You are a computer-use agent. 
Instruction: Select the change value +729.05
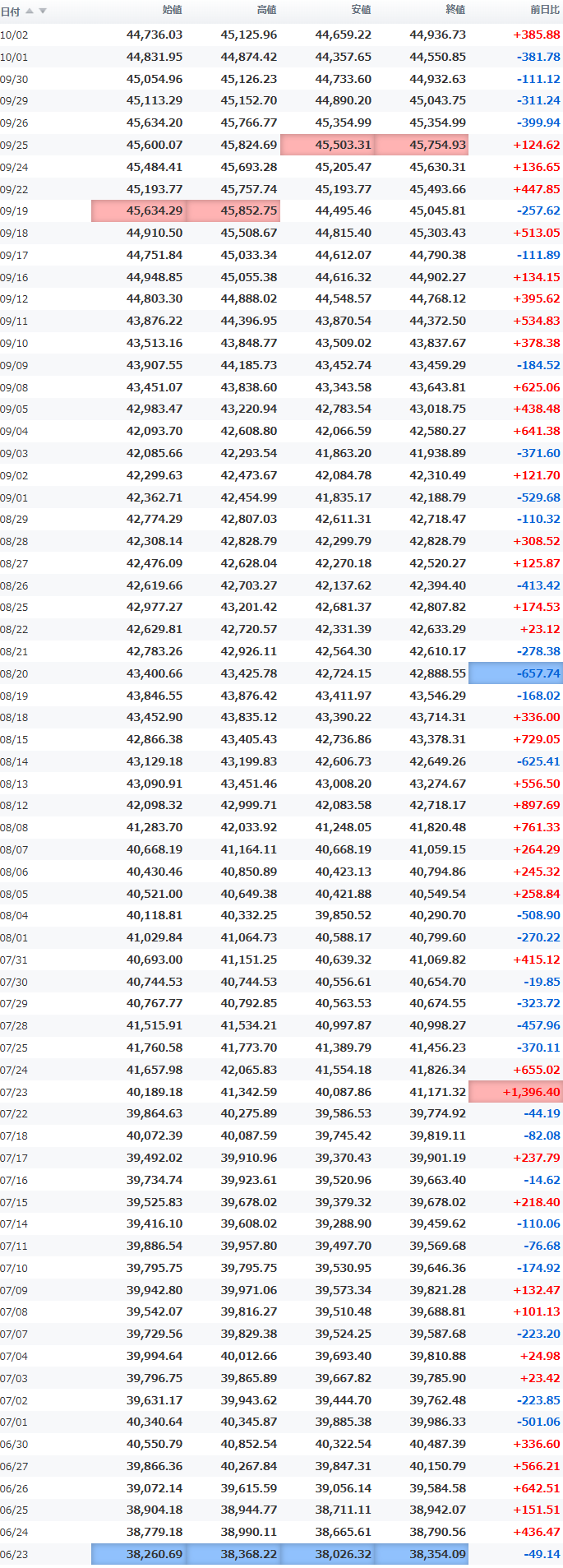(536, 739)
